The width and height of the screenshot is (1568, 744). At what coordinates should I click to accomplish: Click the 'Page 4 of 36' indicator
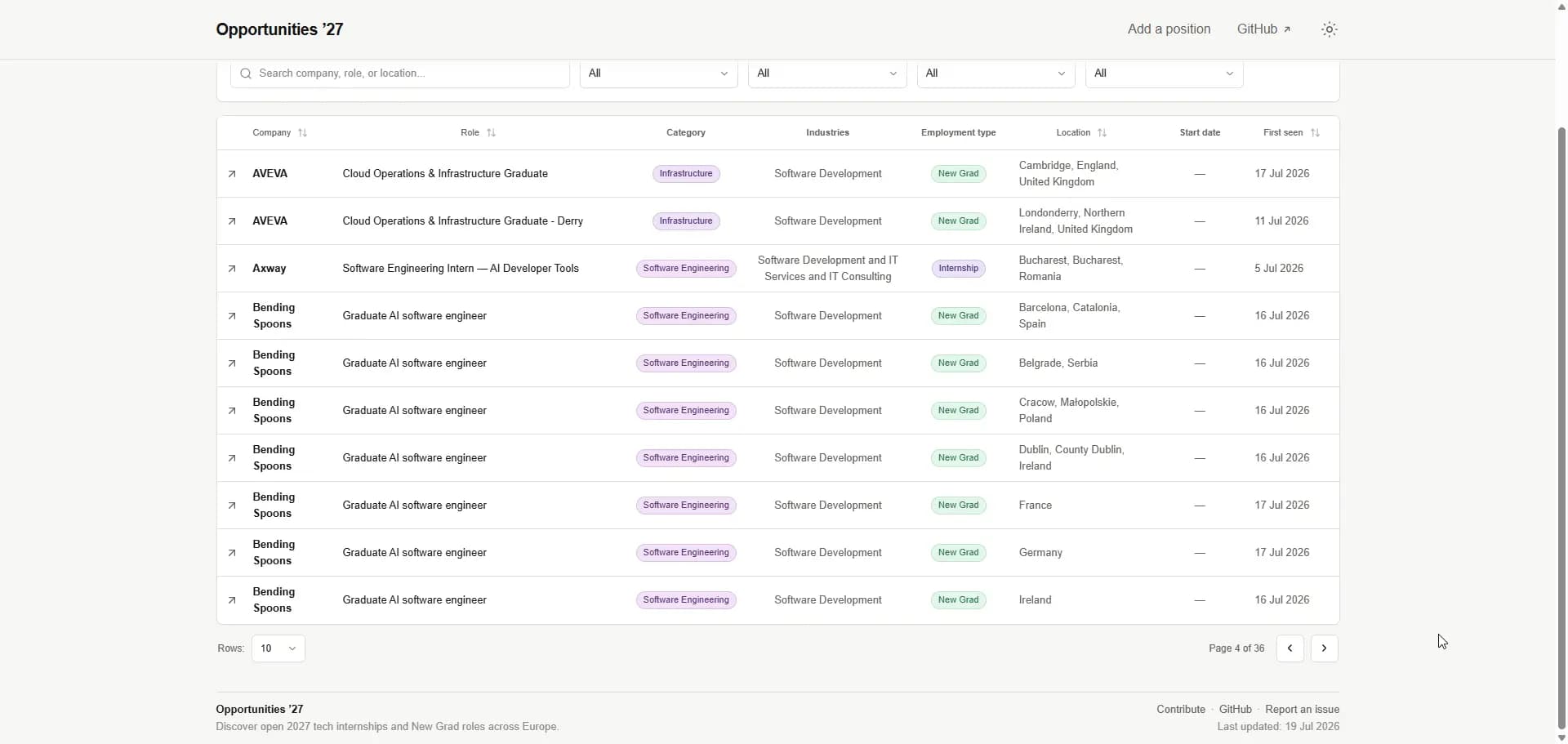click(x=1236, y=648)
